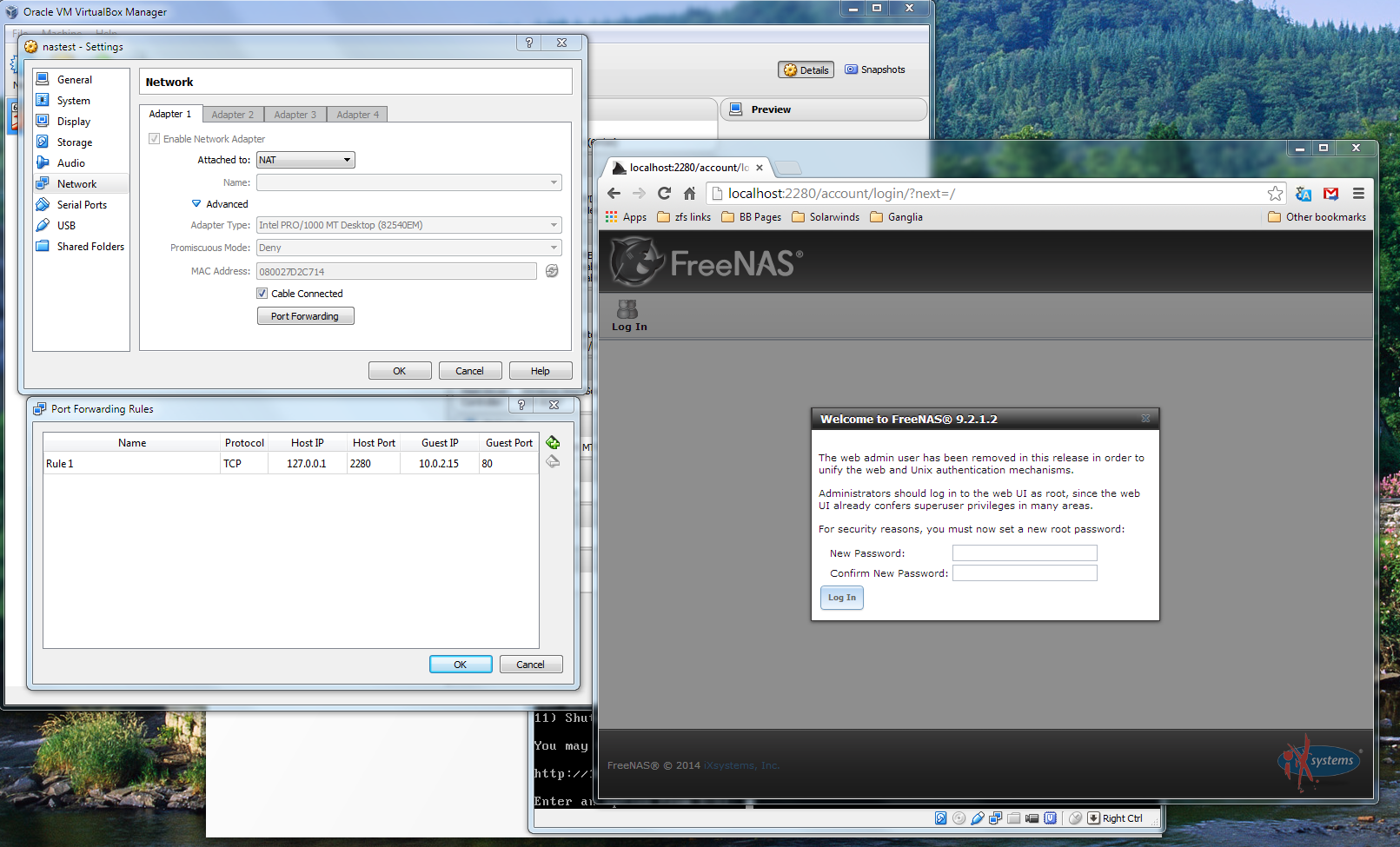
Task: Click the Chrome reload page icon
Action: pos(664,194)
